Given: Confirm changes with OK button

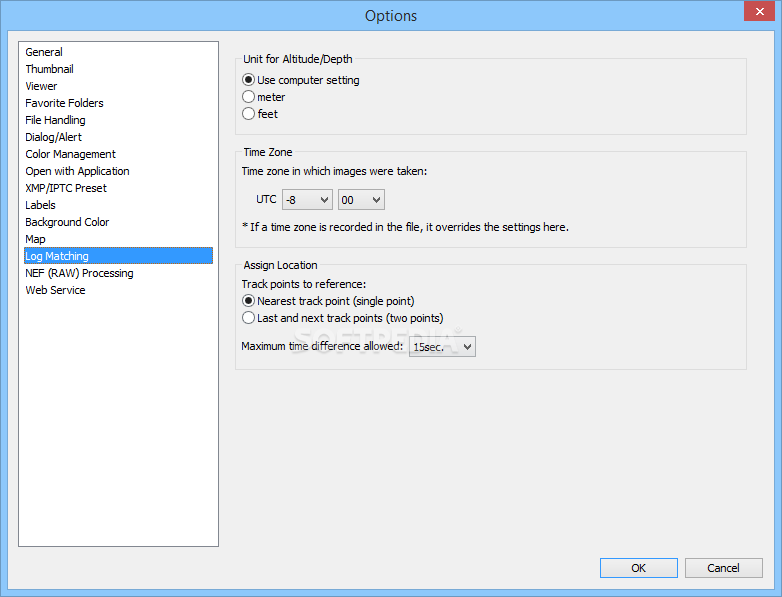Looking at the screenshot, I should click(x=638, y=568).
